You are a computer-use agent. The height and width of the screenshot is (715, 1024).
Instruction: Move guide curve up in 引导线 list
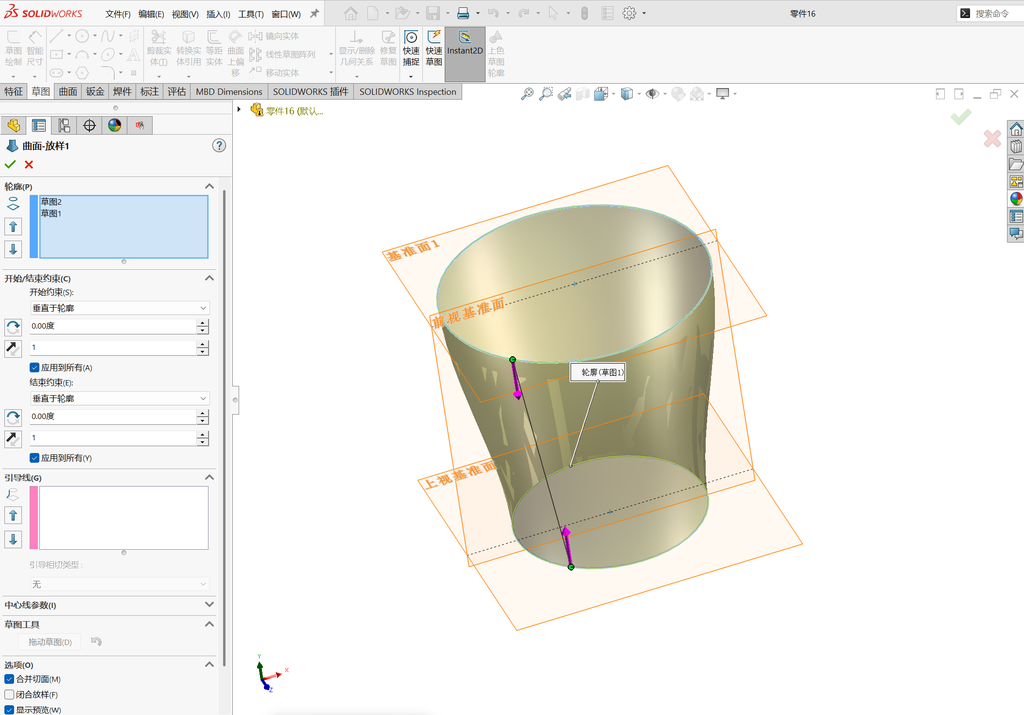coord(12,516)
